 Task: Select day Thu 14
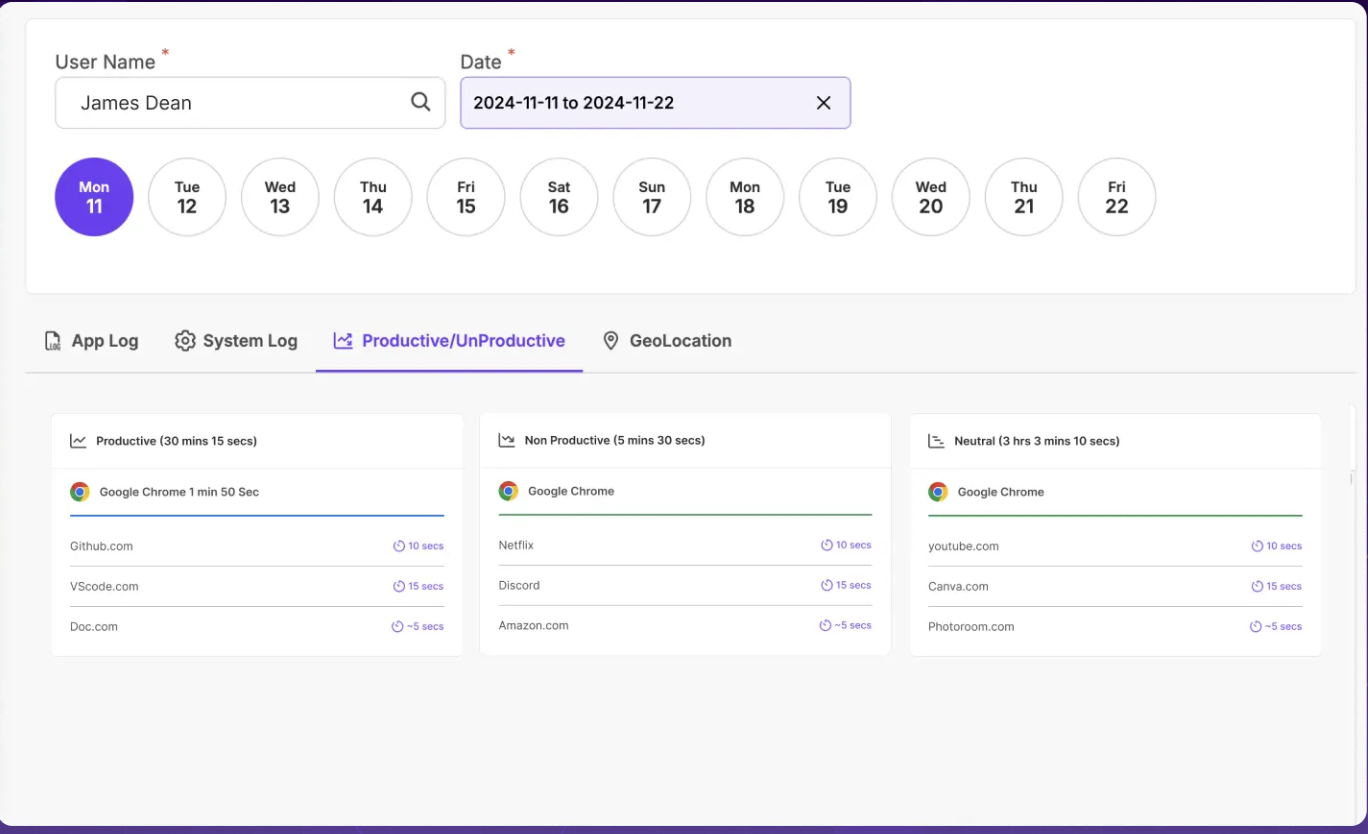[373, 197]
